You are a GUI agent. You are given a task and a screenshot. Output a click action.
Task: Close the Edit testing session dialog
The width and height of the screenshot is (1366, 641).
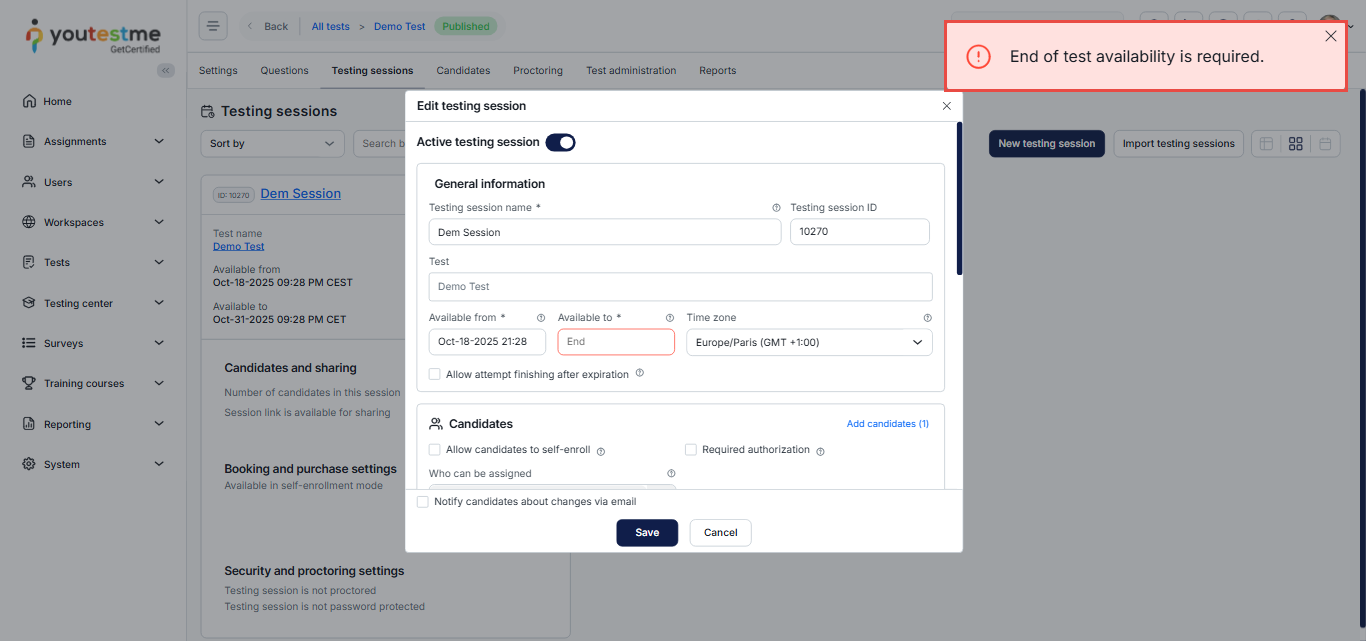(x=947, y=106)
